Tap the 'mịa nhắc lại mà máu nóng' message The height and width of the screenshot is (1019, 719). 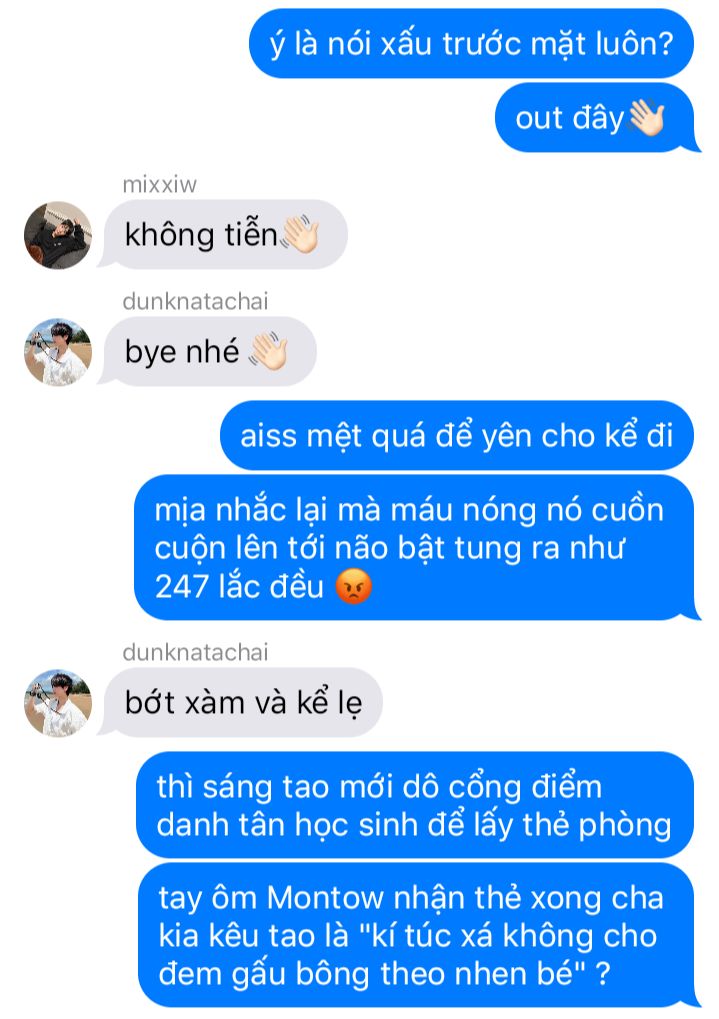coord(414,548)
